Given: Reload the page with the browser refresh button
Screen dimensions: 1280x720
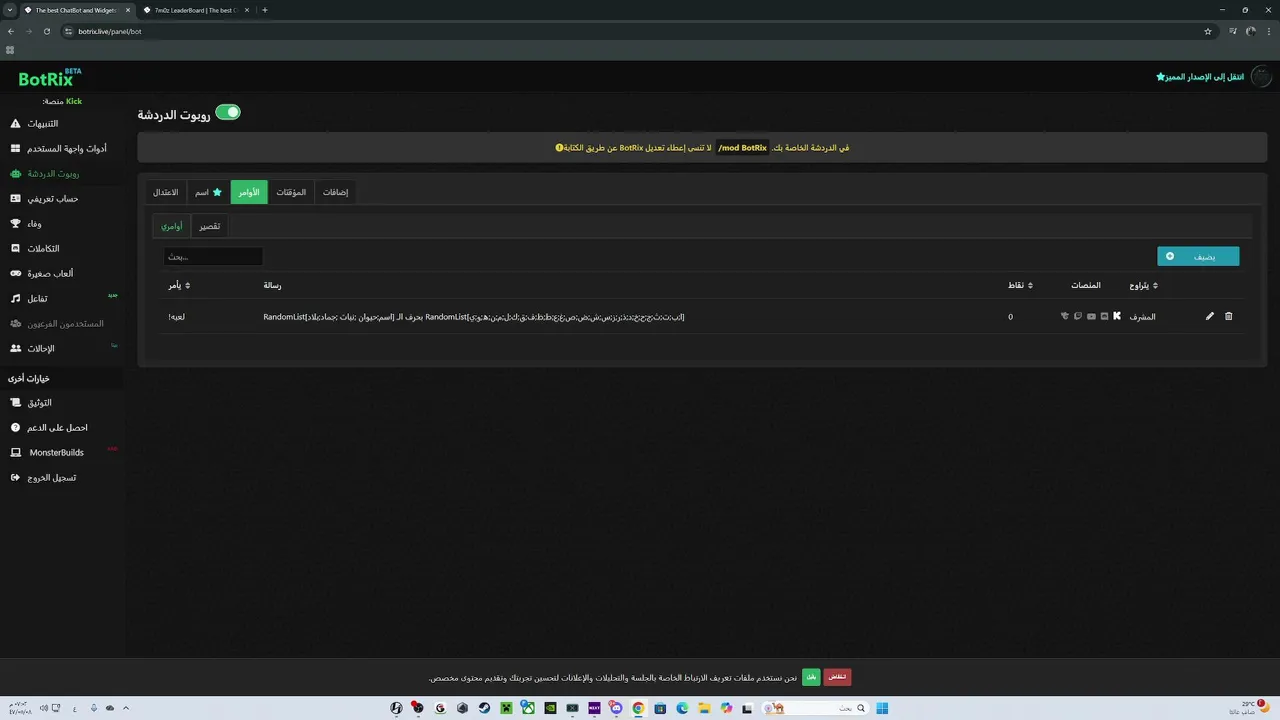Looking at the screenshot, I should tap(47, 31).
